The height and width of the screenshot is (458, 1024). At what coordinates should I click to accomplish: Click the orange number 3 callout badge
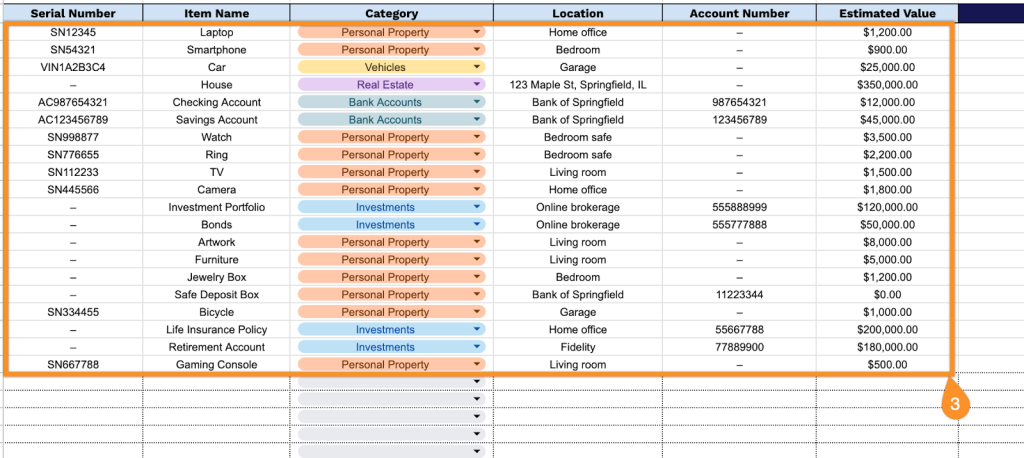click(x=955, y=405)
